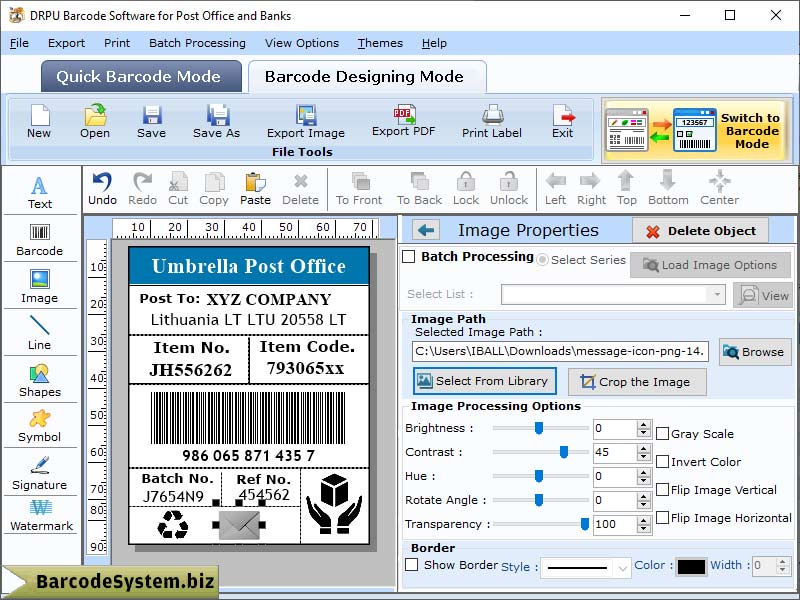Open the Batch Processing menu
This screenshot has width=800, height=600.
pos(197,43)
